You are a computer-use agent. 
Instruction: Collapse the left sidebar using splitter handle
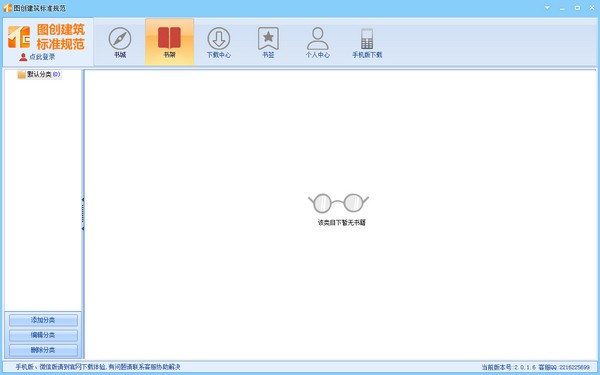point(83,214)
